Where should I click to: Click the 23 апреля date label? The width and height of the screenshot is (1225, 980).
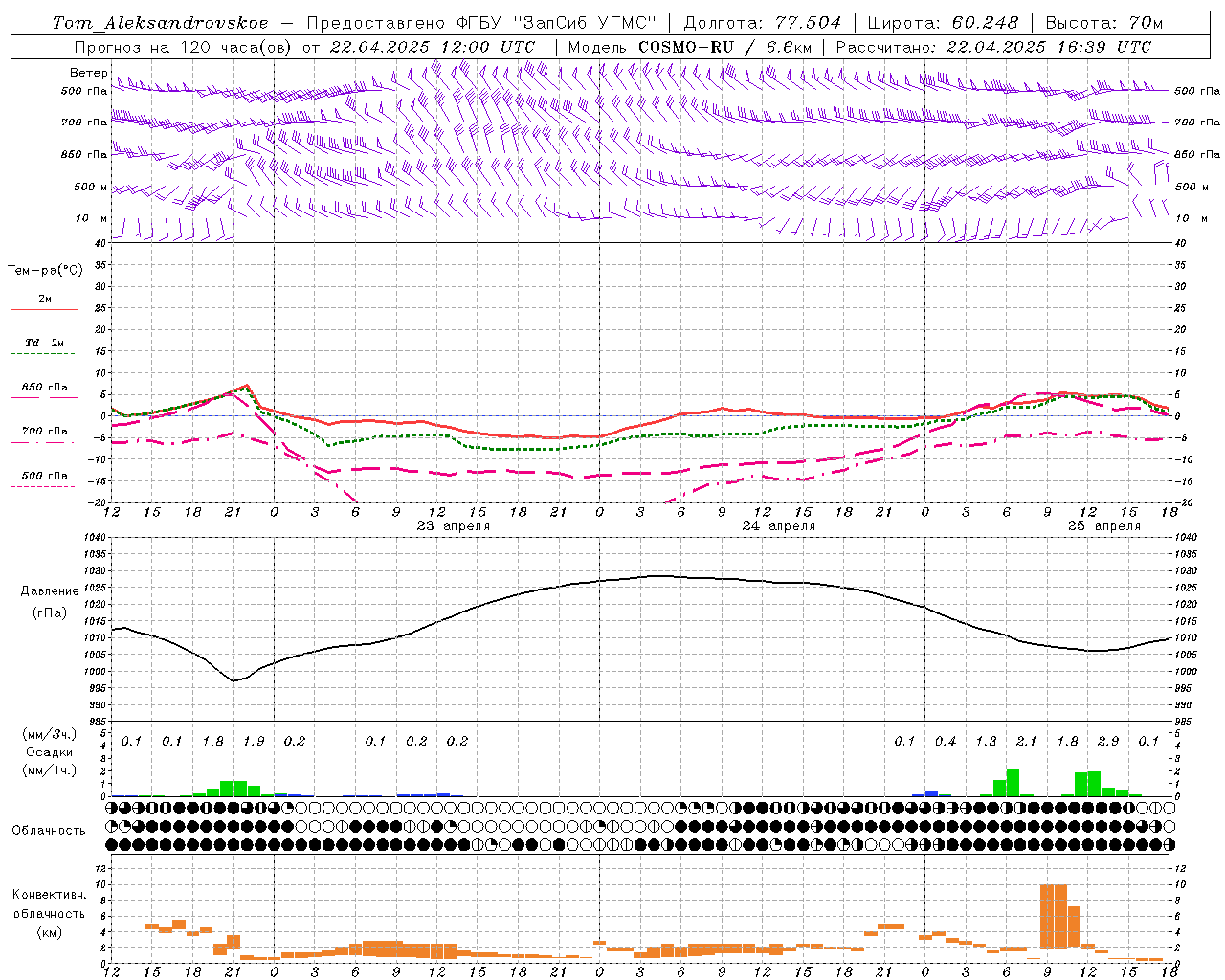[x=453, y=526]
